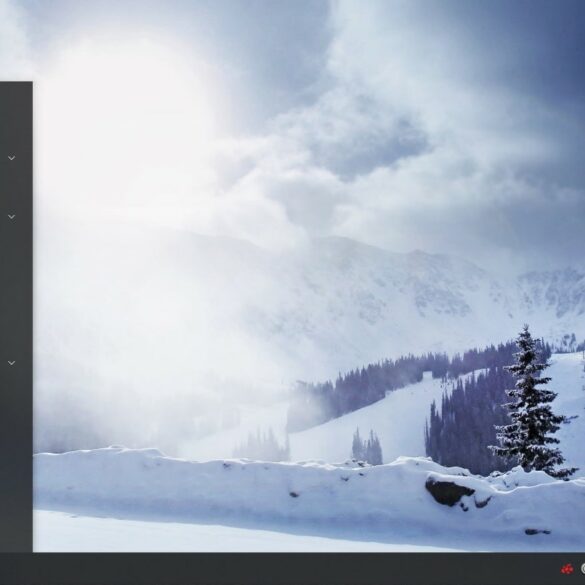Image resolution: width=585 pixels, height=585 pixels.
Task: Expand the middle chevron in the dark side panel
Action: [x=12, y=216]
